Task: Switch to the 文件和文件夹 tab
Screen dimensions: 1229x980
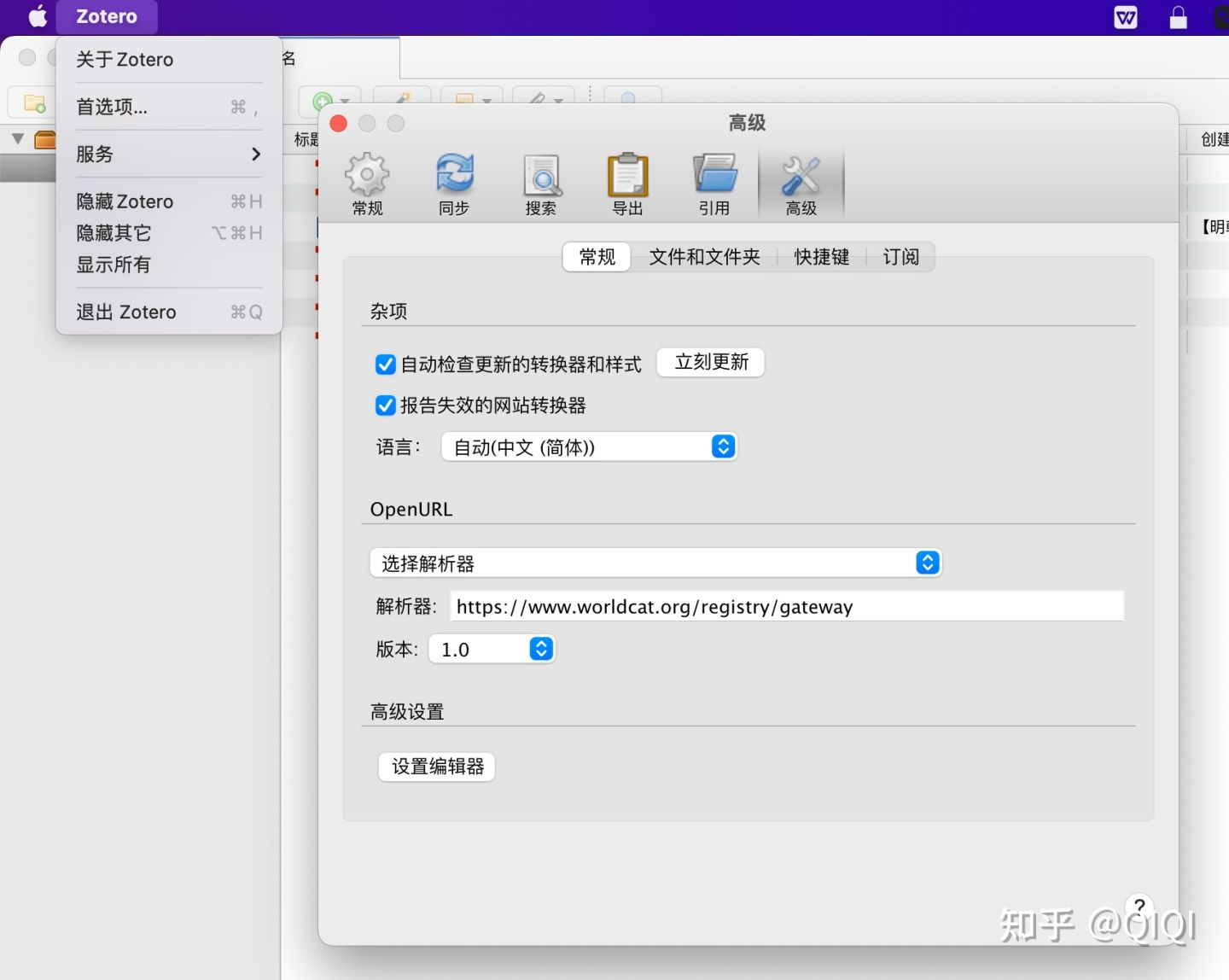Action: tap(704, 257)
